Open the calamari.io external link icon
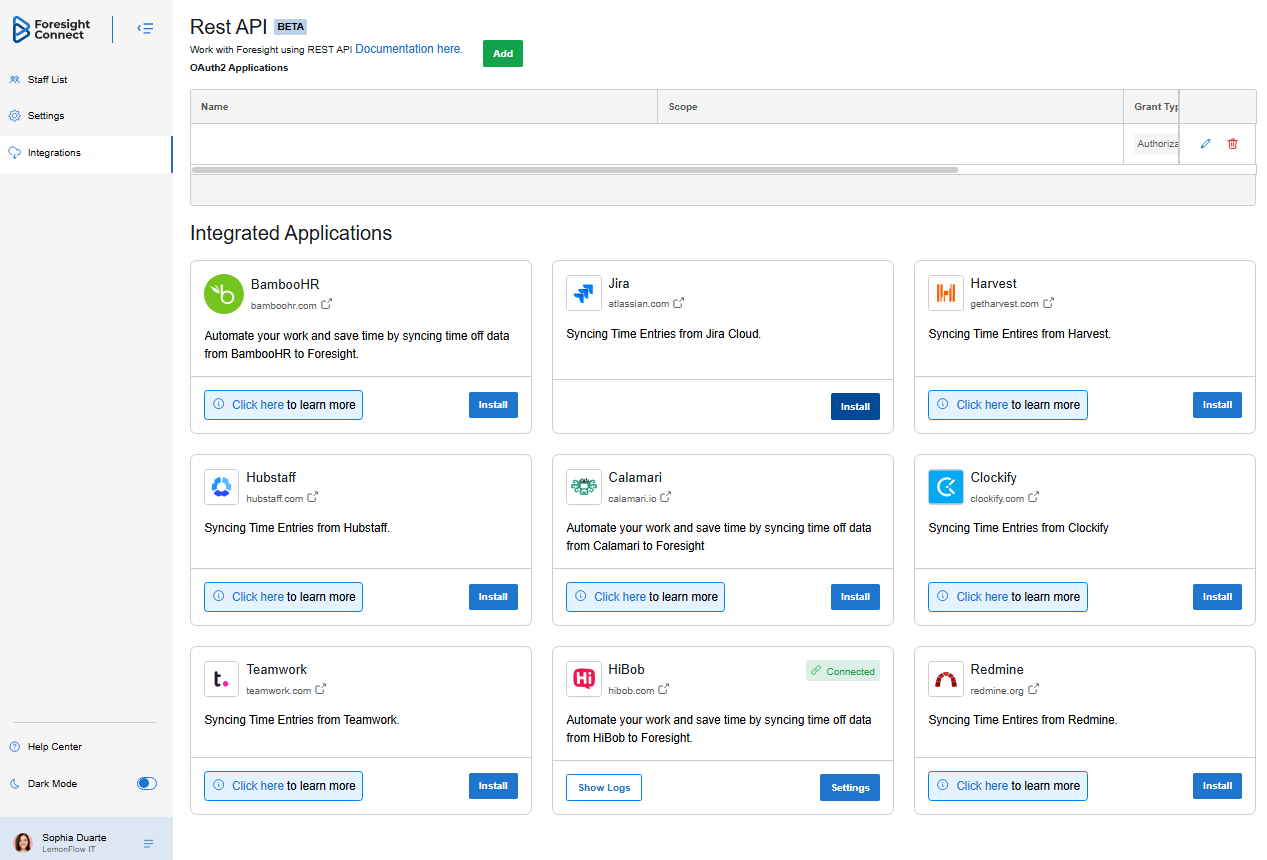 coord(666,497)
